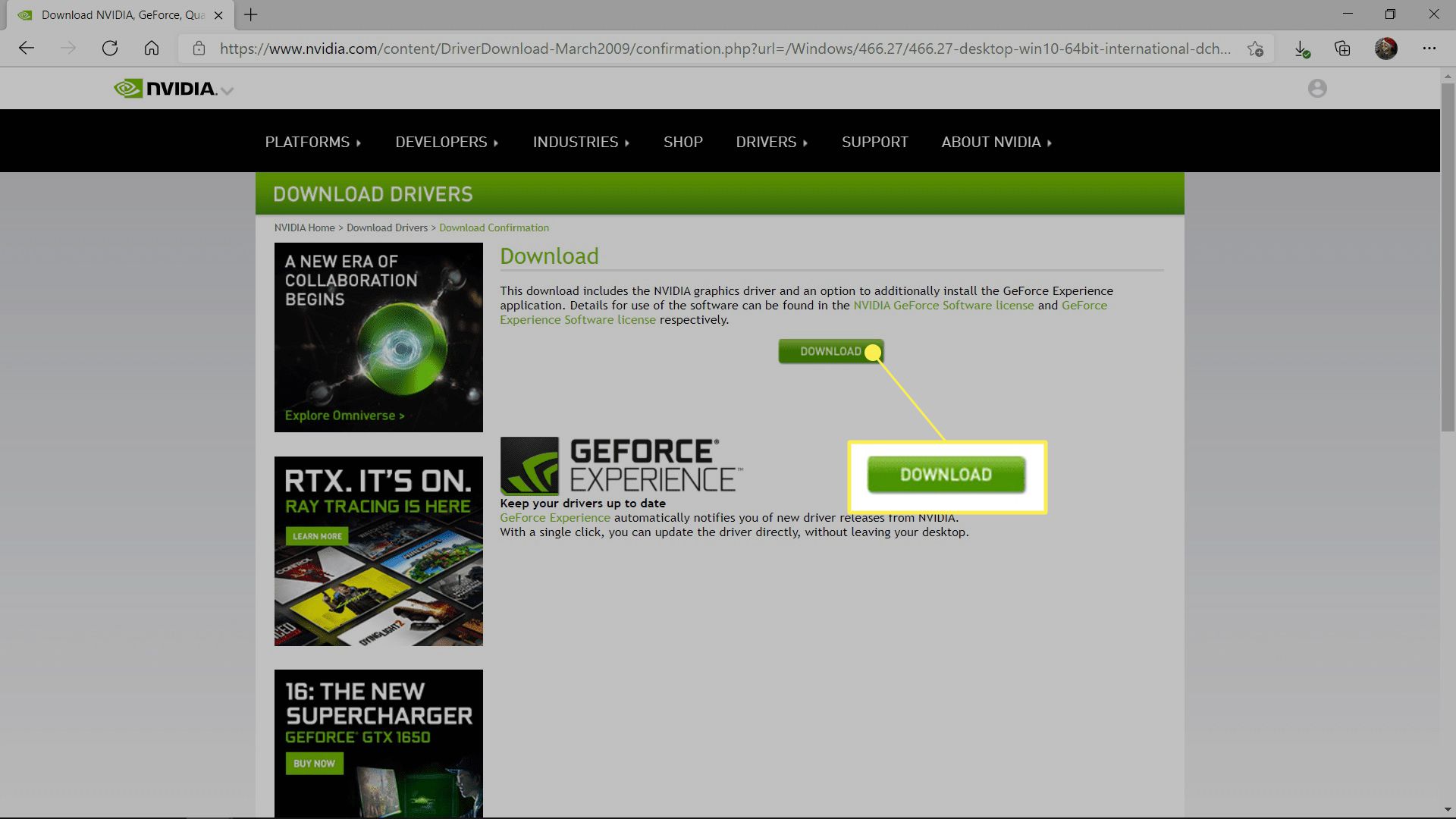1456x819 pixels.
Task: Expand the ABOUT NVIDIA menu
Action: [996, 142]
